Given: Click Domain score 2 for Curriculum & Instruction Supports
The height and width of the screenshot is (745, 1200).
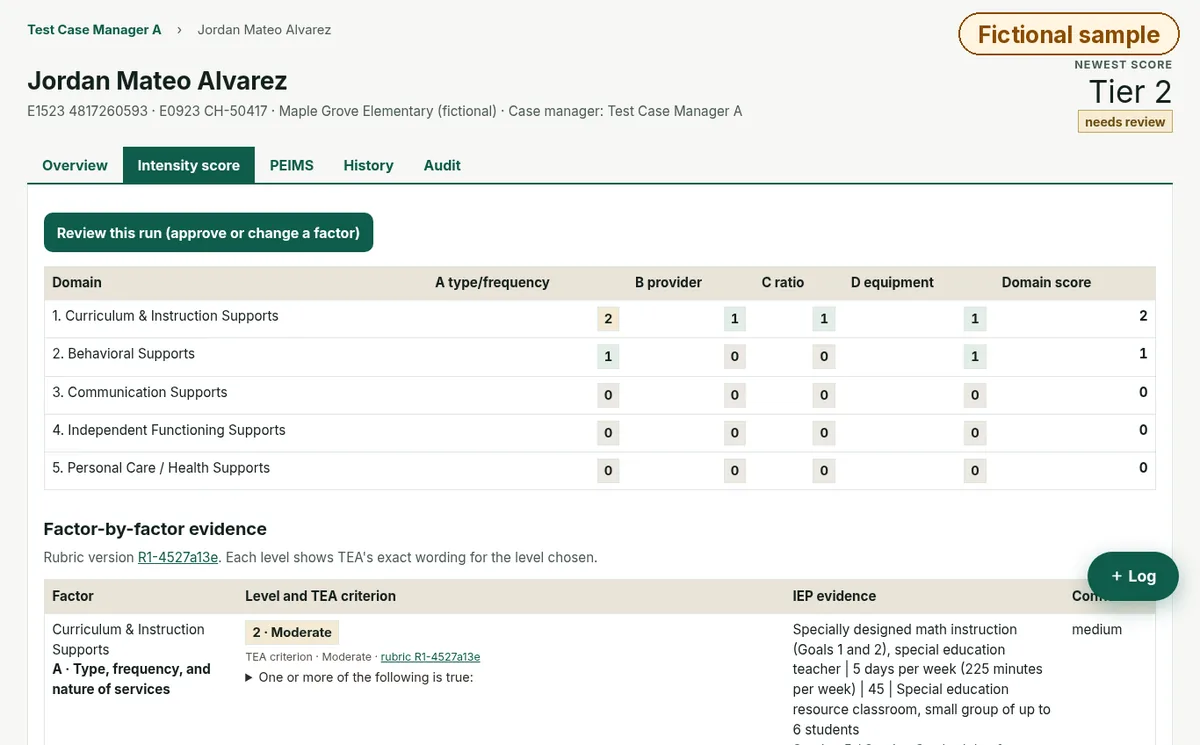Looking at the screenshot, I should [x=1143, y=316].
